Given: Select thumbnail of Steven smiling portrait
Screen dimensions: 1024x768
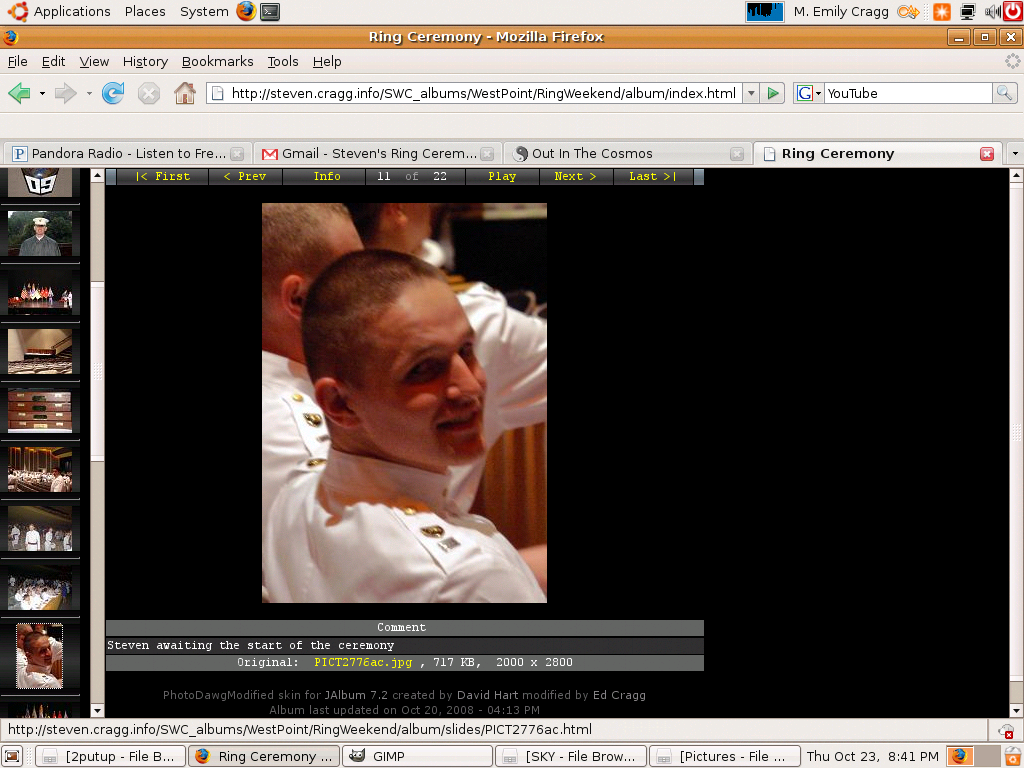Looking at the screenshot, I should tap(40, 656).
